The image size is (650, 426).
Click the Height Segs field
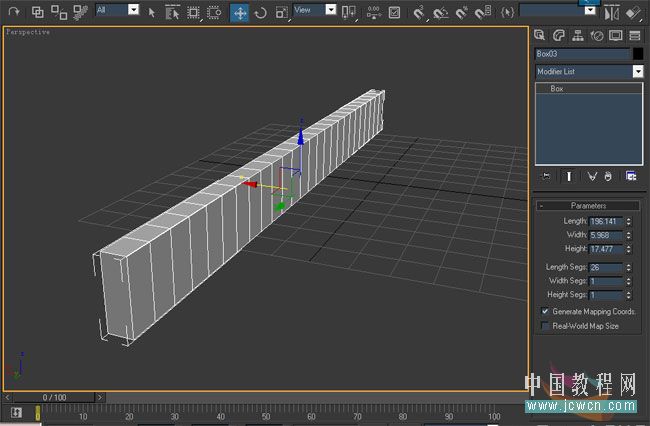(x=606, y=295)
